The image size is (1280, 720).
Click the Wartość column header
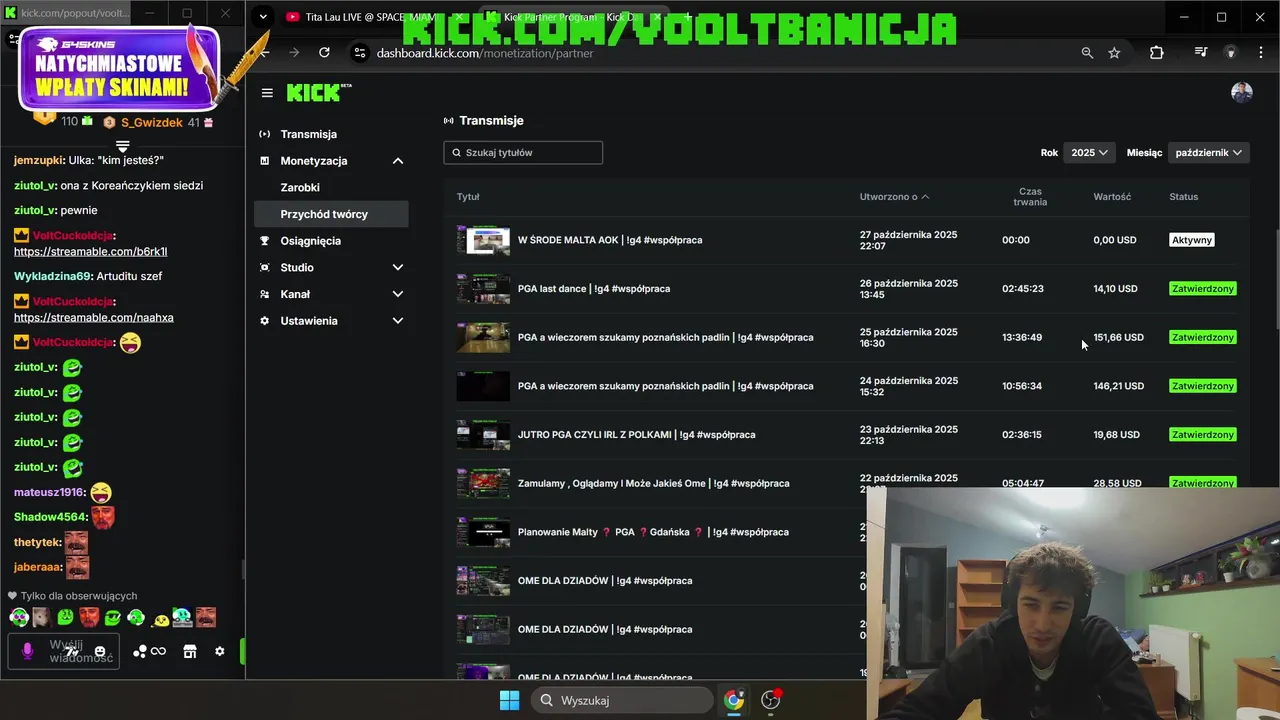(x=1112, y=197)
